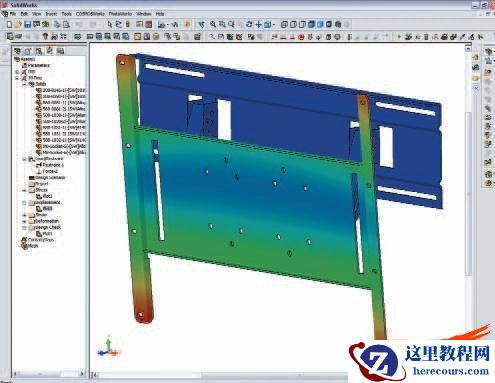Image resolution: width=495 pixels, height=383 pixels.
Task: Switch display to Hidden Lines Visible
Action: pos(293,24)
